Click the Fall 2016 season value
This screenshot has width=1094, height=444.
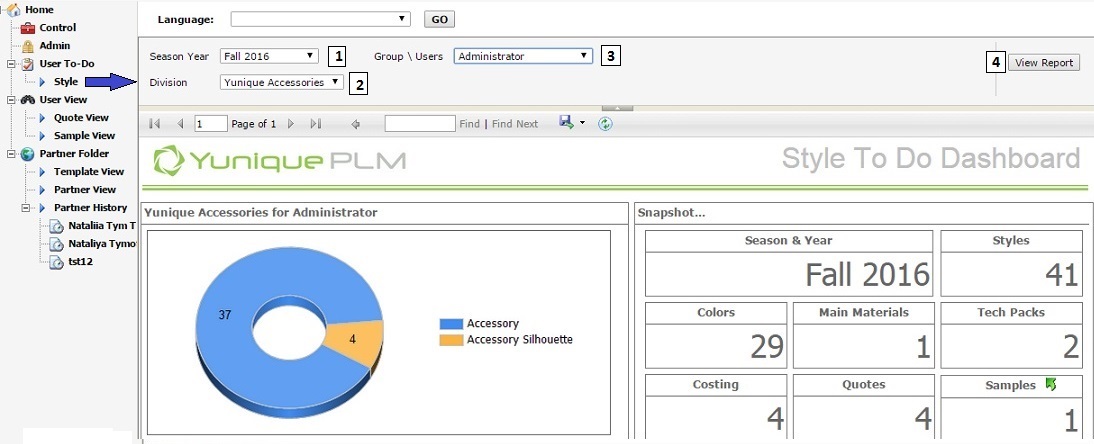pyautogui.click(x=868, y=275)
